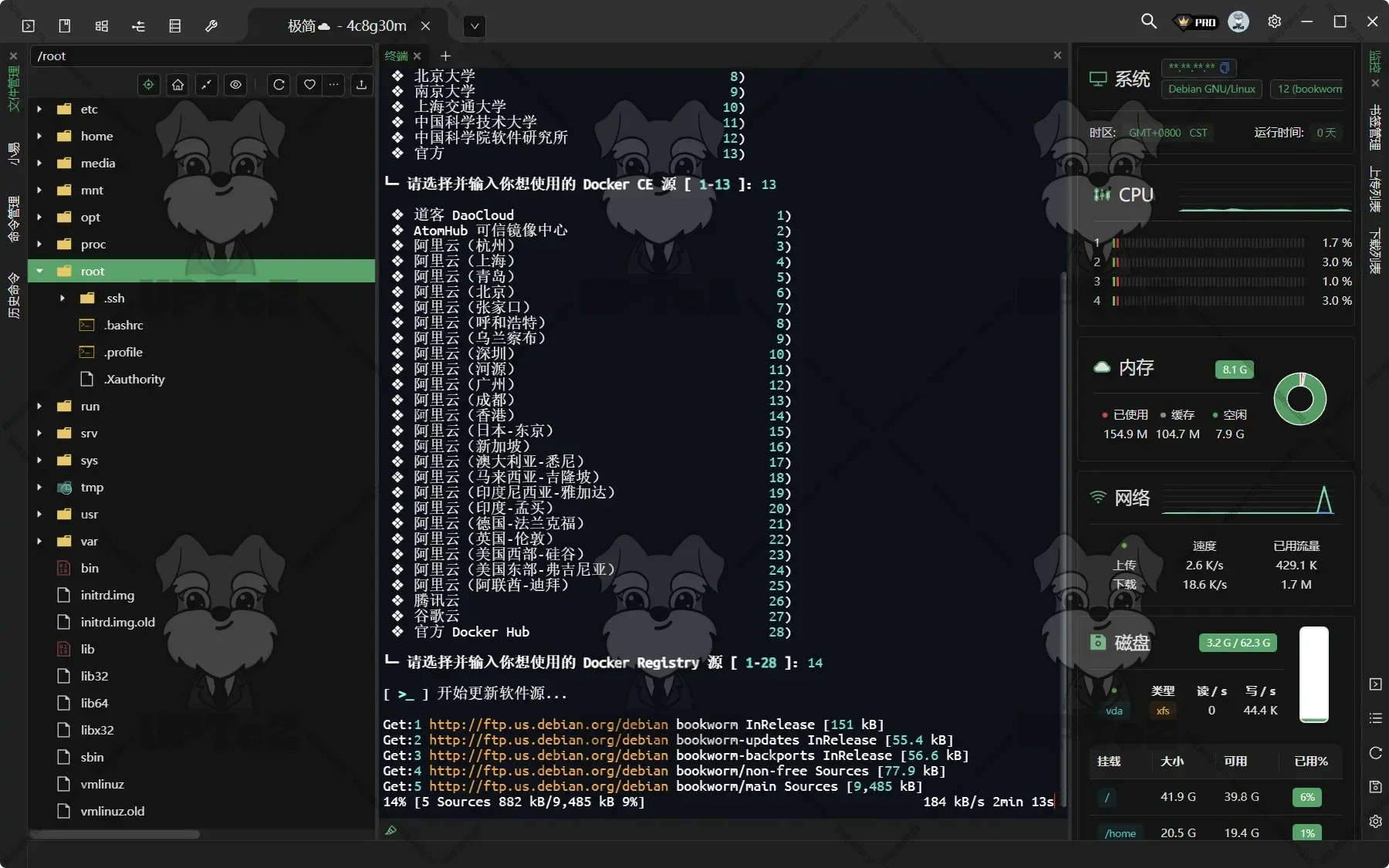Open the 上传列表 tab on the right sidebar
Image resolution: width=1389 pixels, height=868 pixels.
[x=1375, y=188]
